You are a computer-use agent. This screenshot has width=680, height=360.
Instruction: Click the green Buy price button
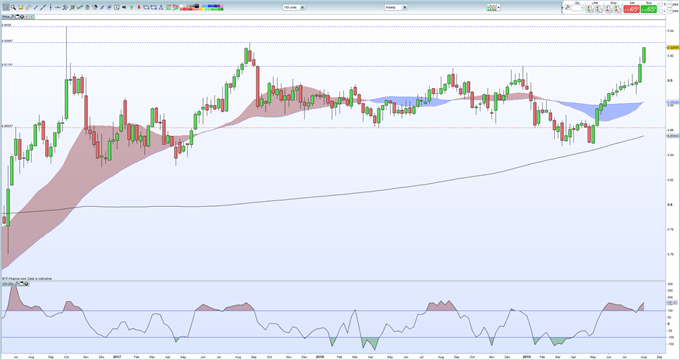[649, 9]
